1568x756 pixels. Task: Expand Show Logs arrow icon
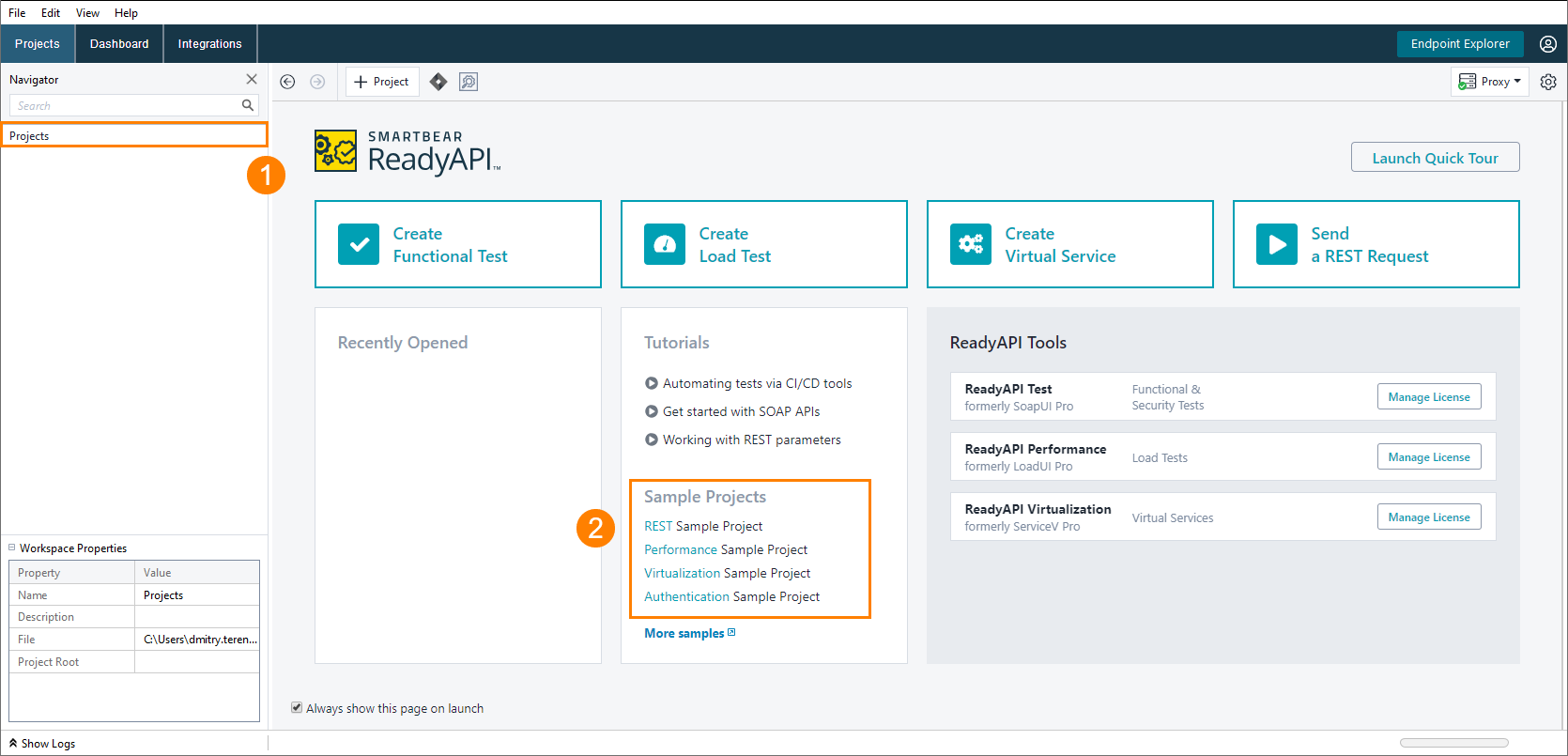pos(13,743)
